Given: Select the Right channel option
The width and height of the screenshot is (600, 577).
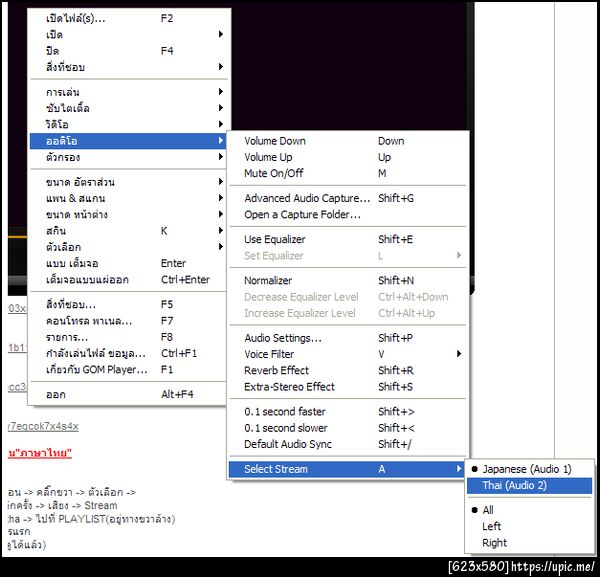Looking at the screenshot, I should coord(530,543).
